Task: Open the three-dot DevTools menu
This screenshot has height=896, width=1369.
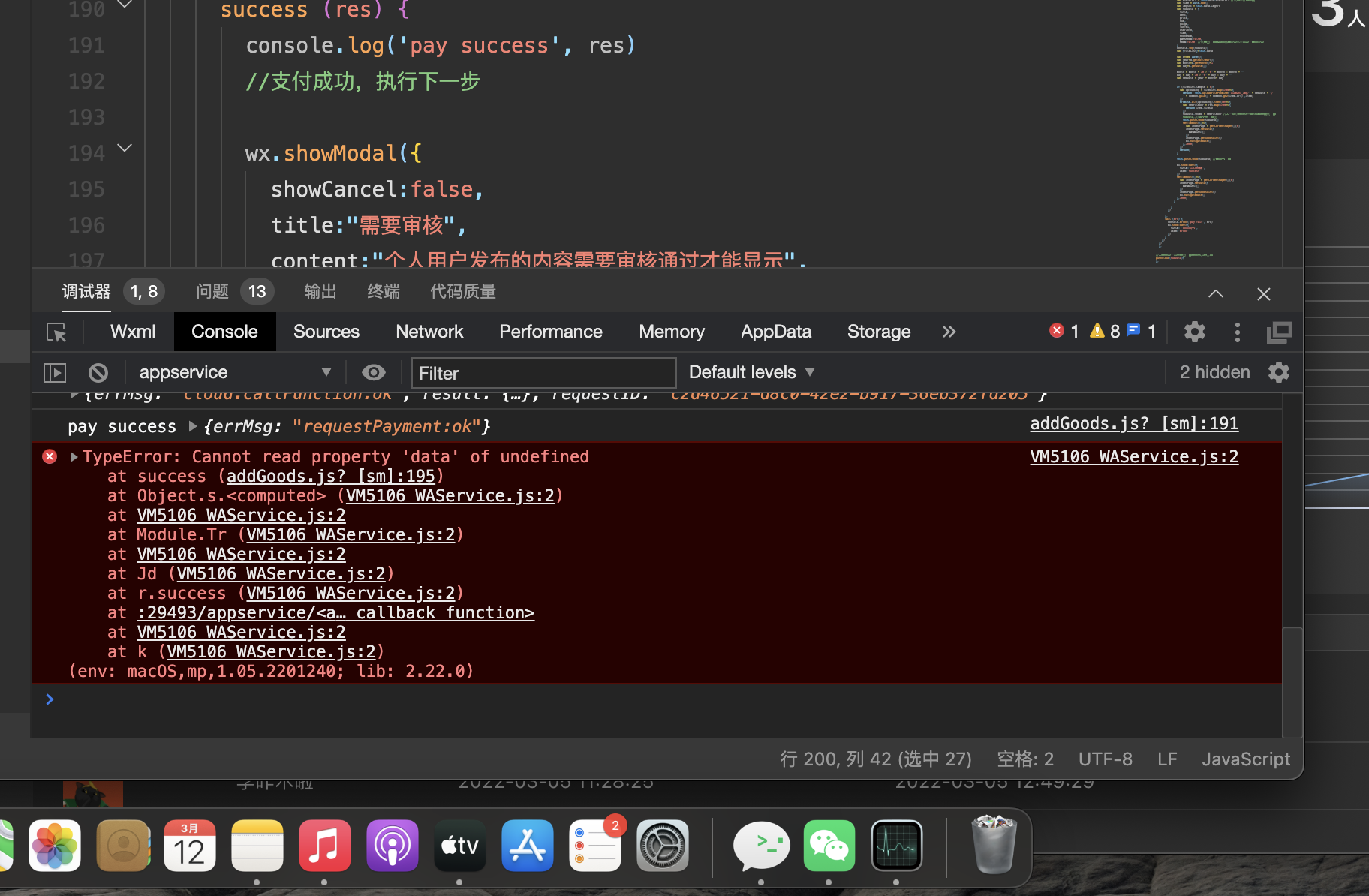Action: coord(1238,332)
